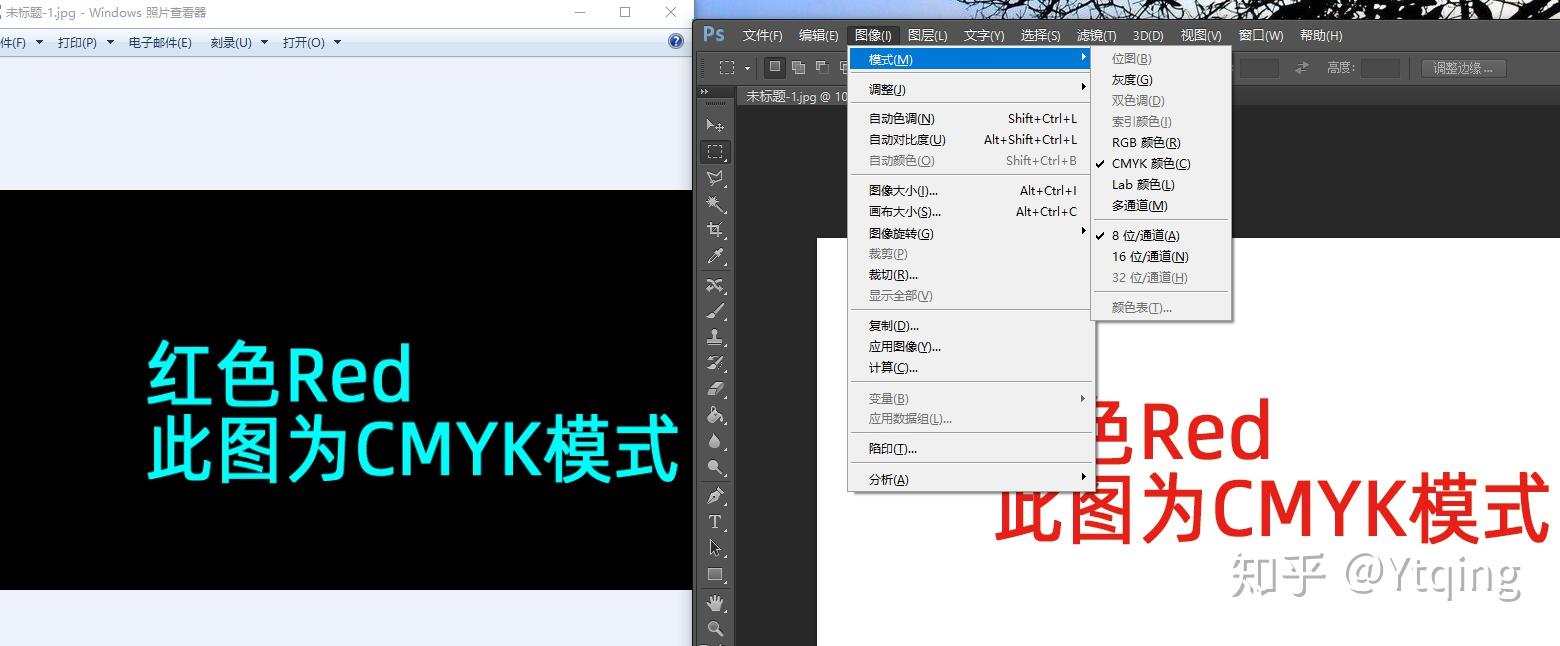Expand the 分析(A) submenu
1560x646 pixels.
(x=971, y=480)
